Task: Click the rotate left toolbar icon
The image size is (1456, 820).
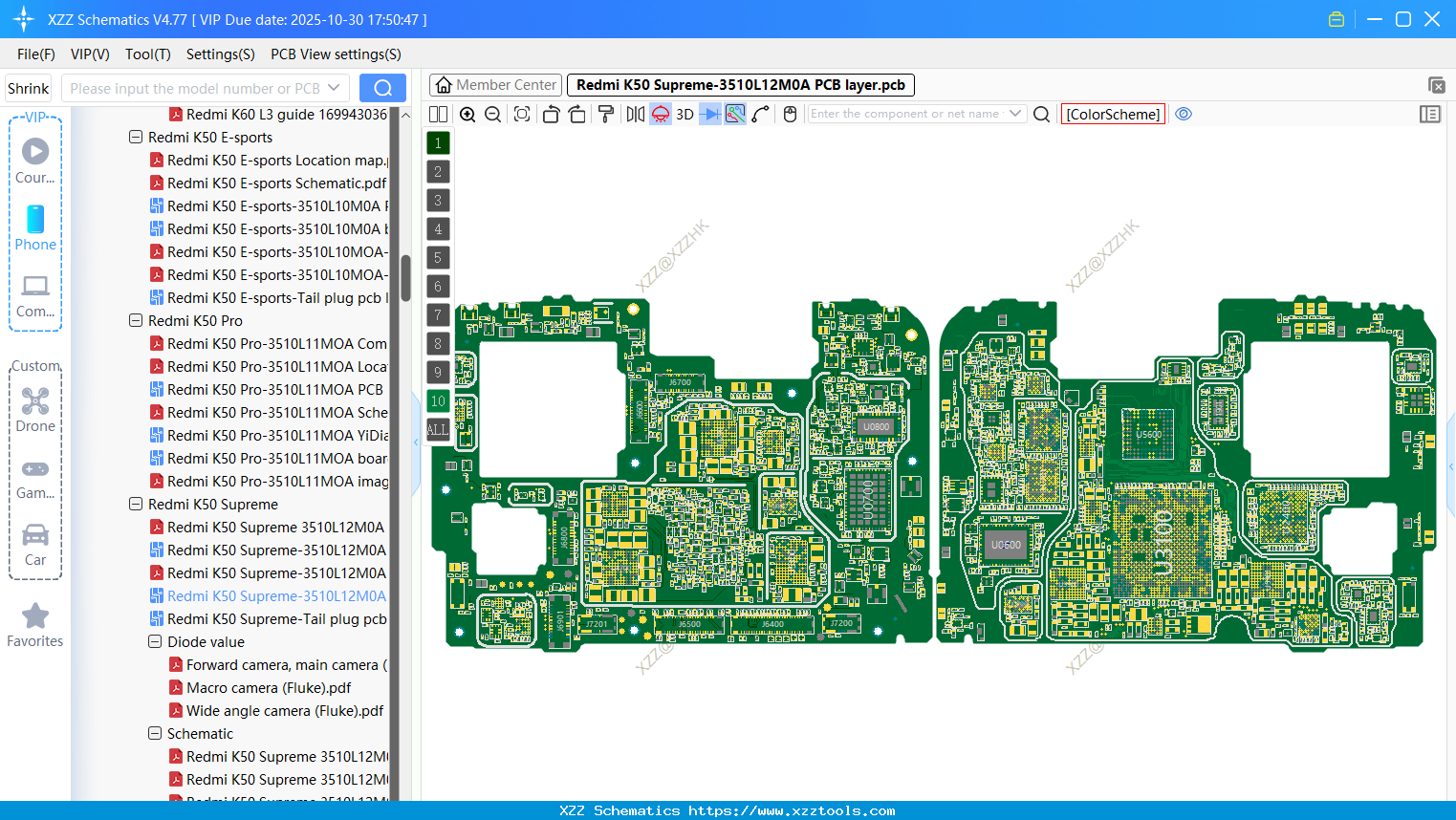Action: pos(551,114)
